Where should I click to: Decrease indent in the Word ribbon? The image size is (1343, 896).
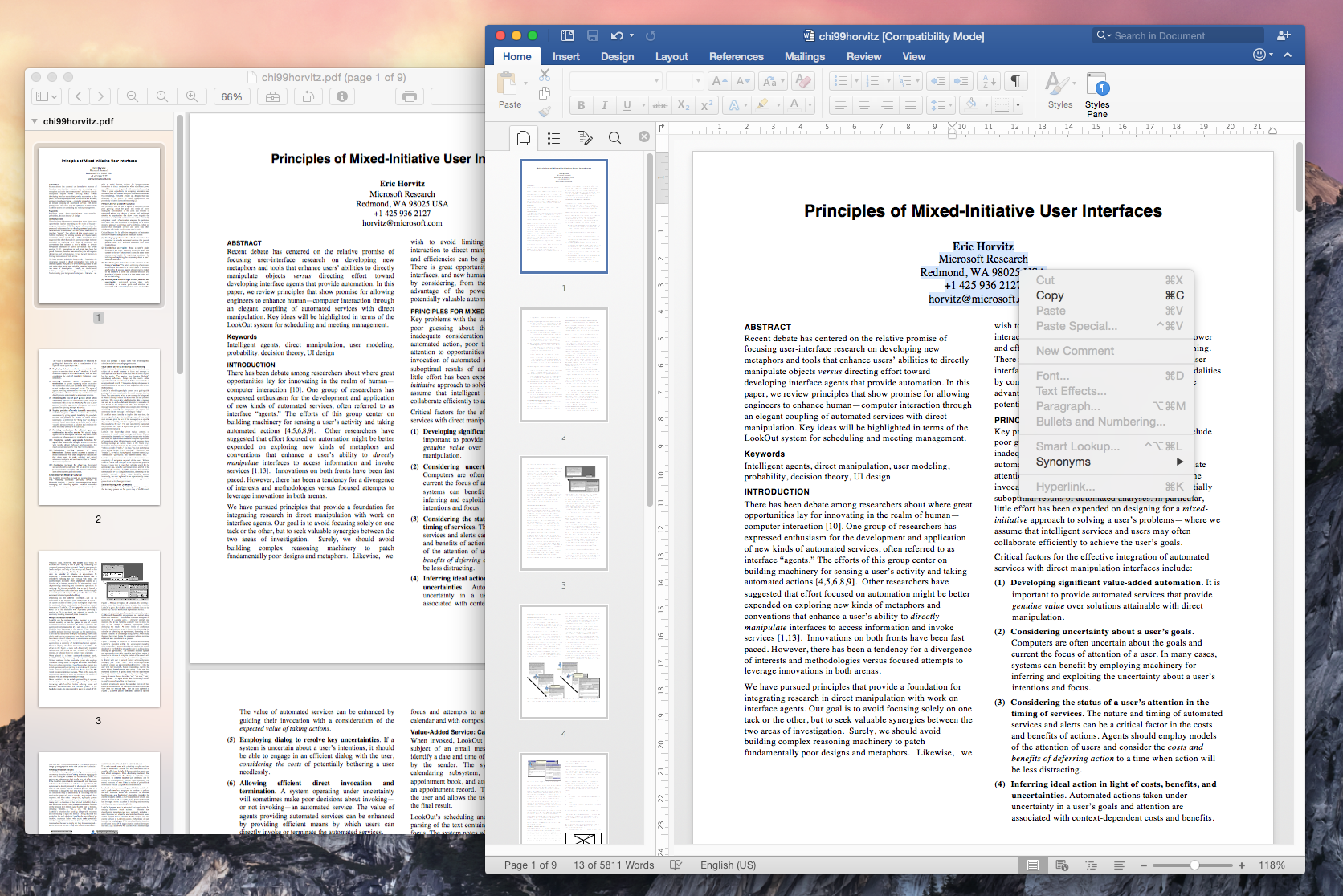click(937, 81)
